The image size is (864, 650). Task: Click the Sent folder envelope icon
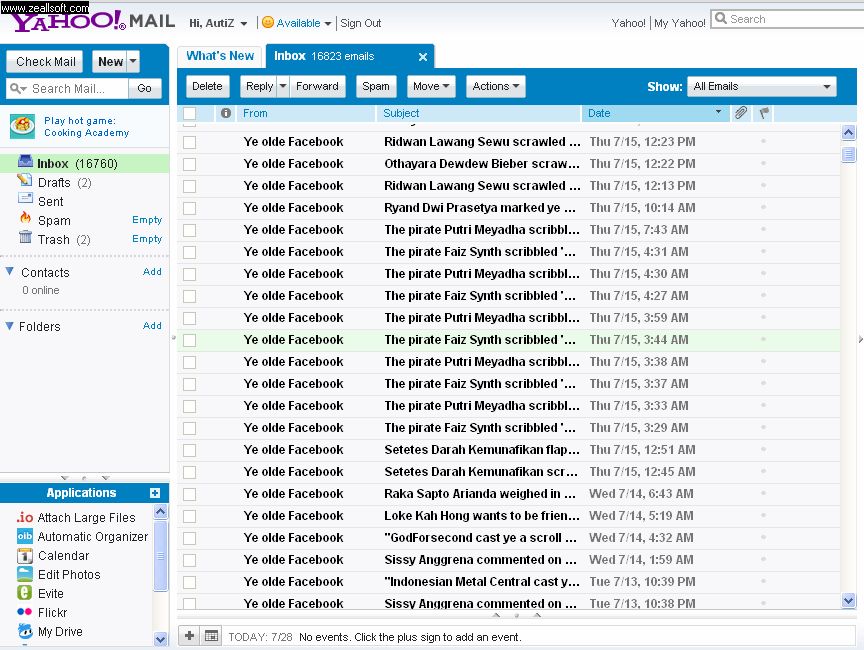tap(25, 199)
